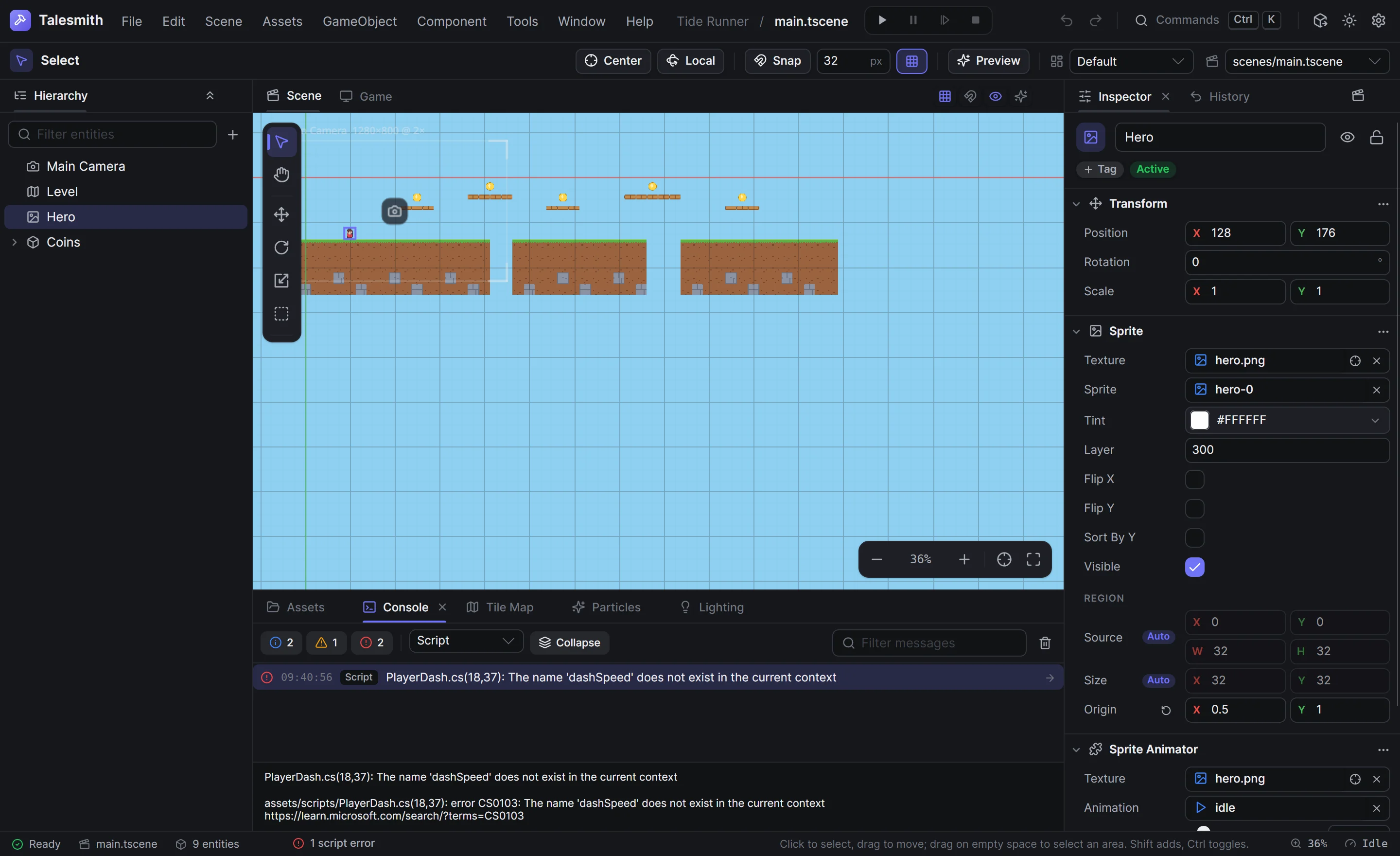1400x856 pixels.
Task: Open the Default layout dropdown
Action: (1130, 61)
